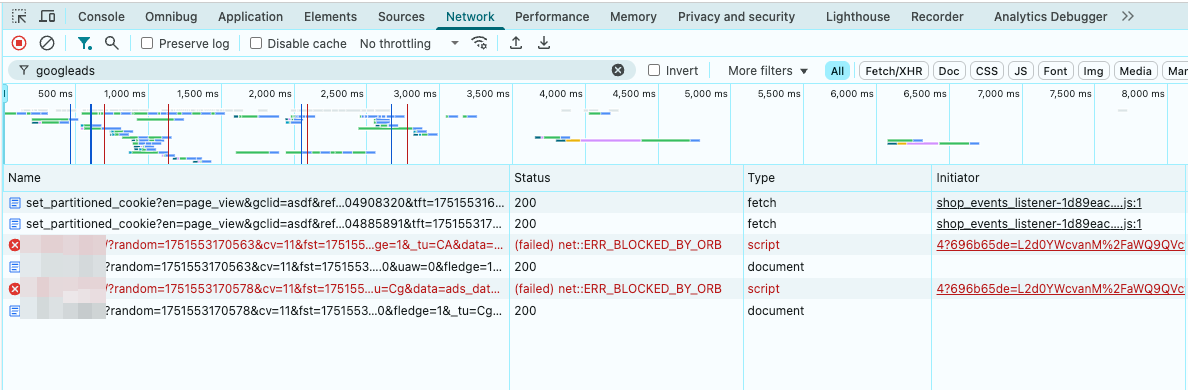This screenshot has width=1188, height=390.
Task: Filter by Doc requests
Action: (949, 71)
